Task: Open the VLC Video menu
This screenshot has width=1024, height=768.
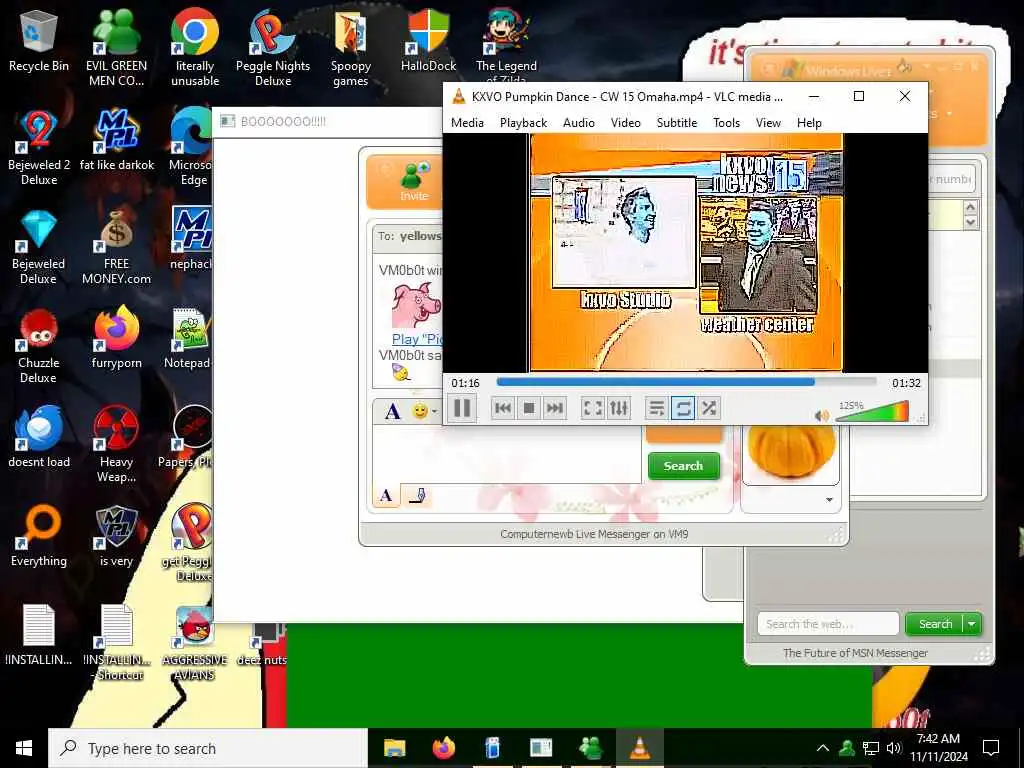Action: point(626,123)
